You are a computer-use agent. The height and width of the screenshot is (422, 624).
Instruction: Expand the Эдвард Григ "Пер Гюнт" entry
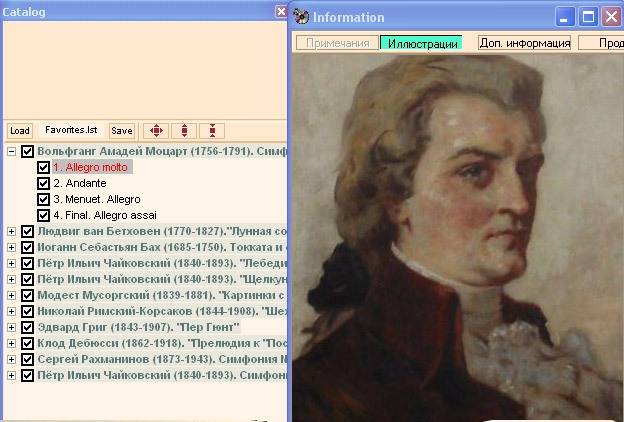click(12, 327)
